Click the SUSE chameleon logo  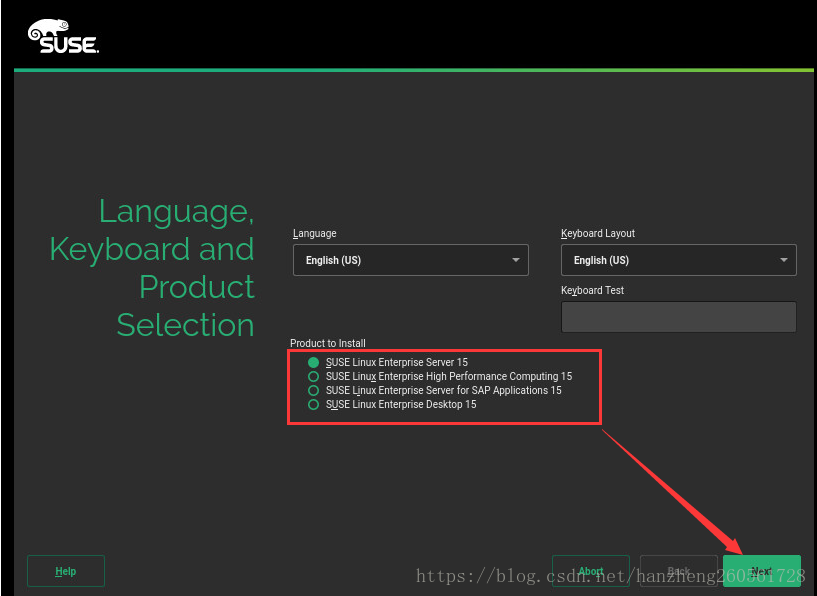63,36
